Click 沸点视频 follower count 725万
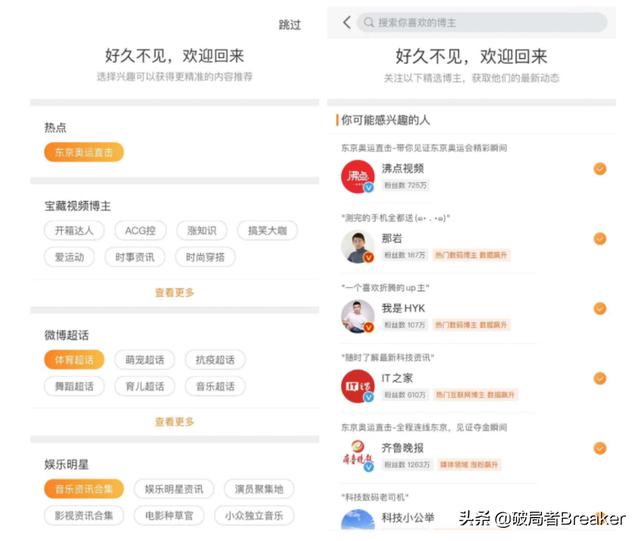 [405, 185]
